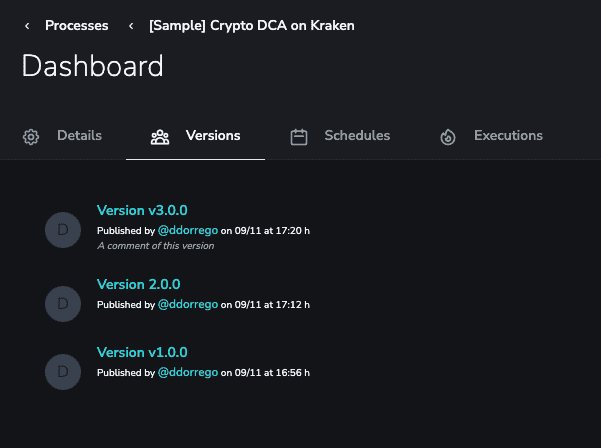The width and height of the screenshot is (601, 448).
Task: Open the Version v1.0.0 link
Action: pos(142,352)
